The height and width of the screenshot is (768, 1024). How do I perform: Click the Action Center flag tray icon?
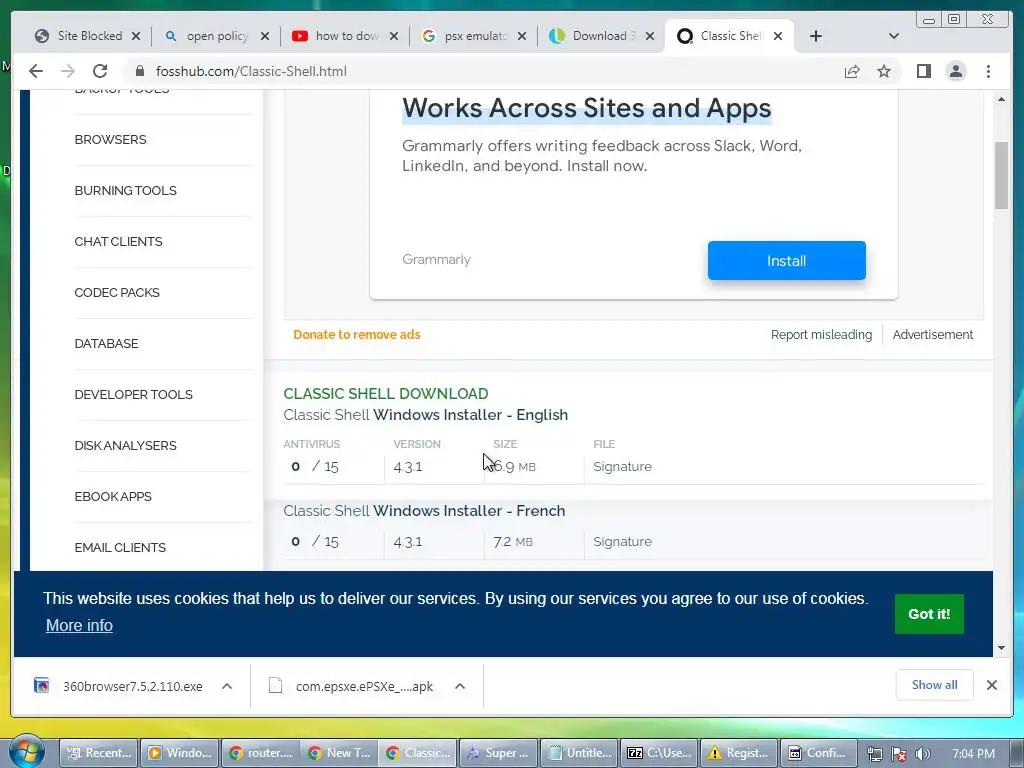[x=899, y=754]
